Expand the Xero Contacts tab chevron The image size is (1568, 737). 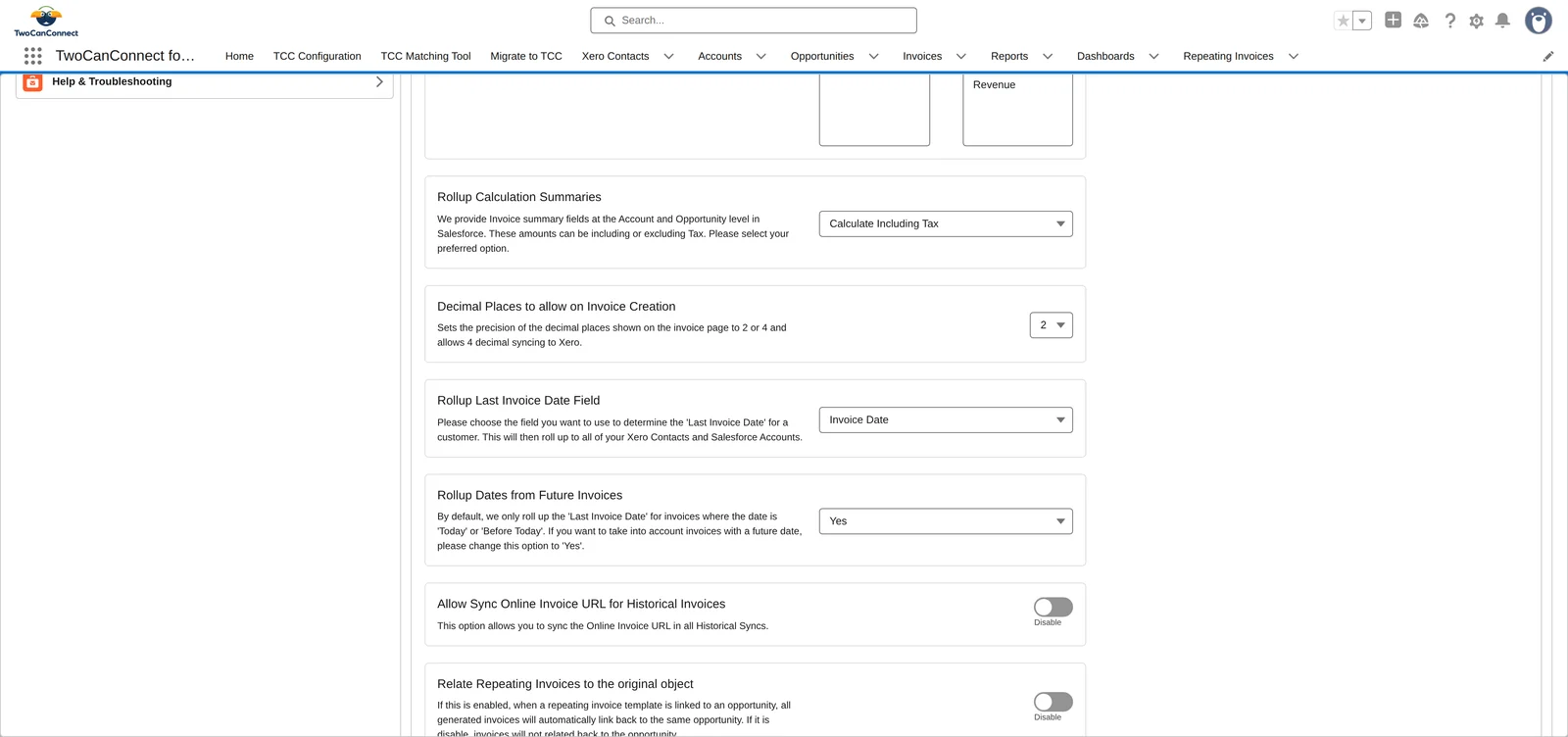coord(669,57)
